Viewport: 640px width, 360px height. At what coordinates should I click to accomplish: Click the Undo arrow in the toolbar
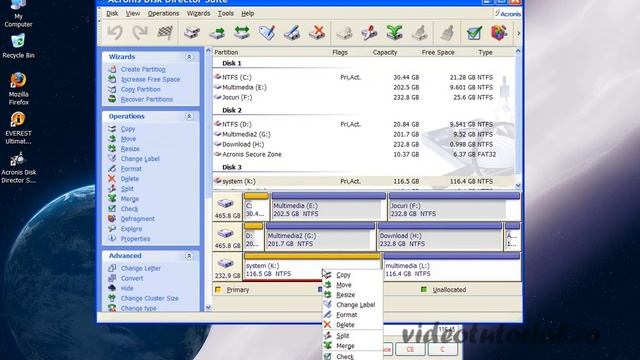(x=115, y=33)
